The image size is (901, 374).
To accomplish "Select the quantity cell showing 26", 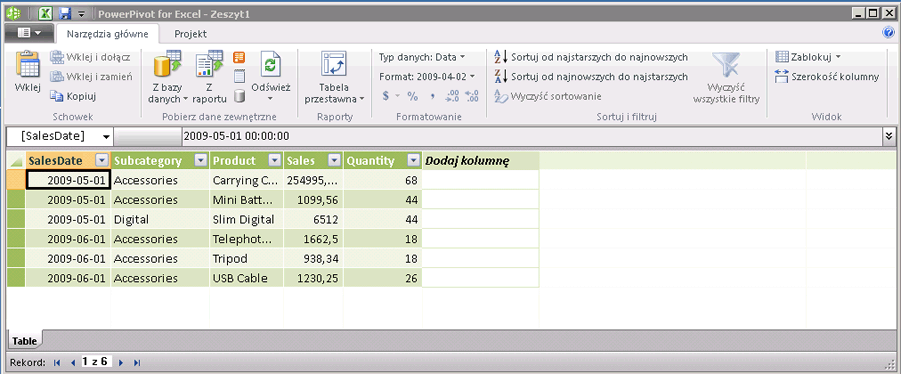I will click(383, 279).
